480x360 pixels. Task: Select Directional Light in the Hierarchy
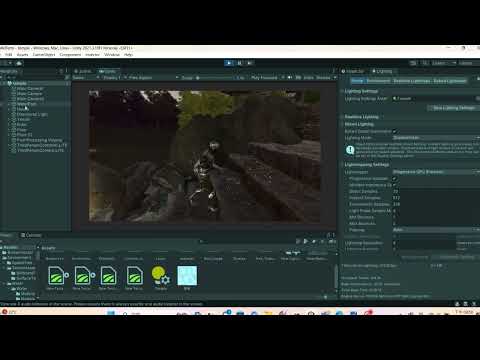32,114
